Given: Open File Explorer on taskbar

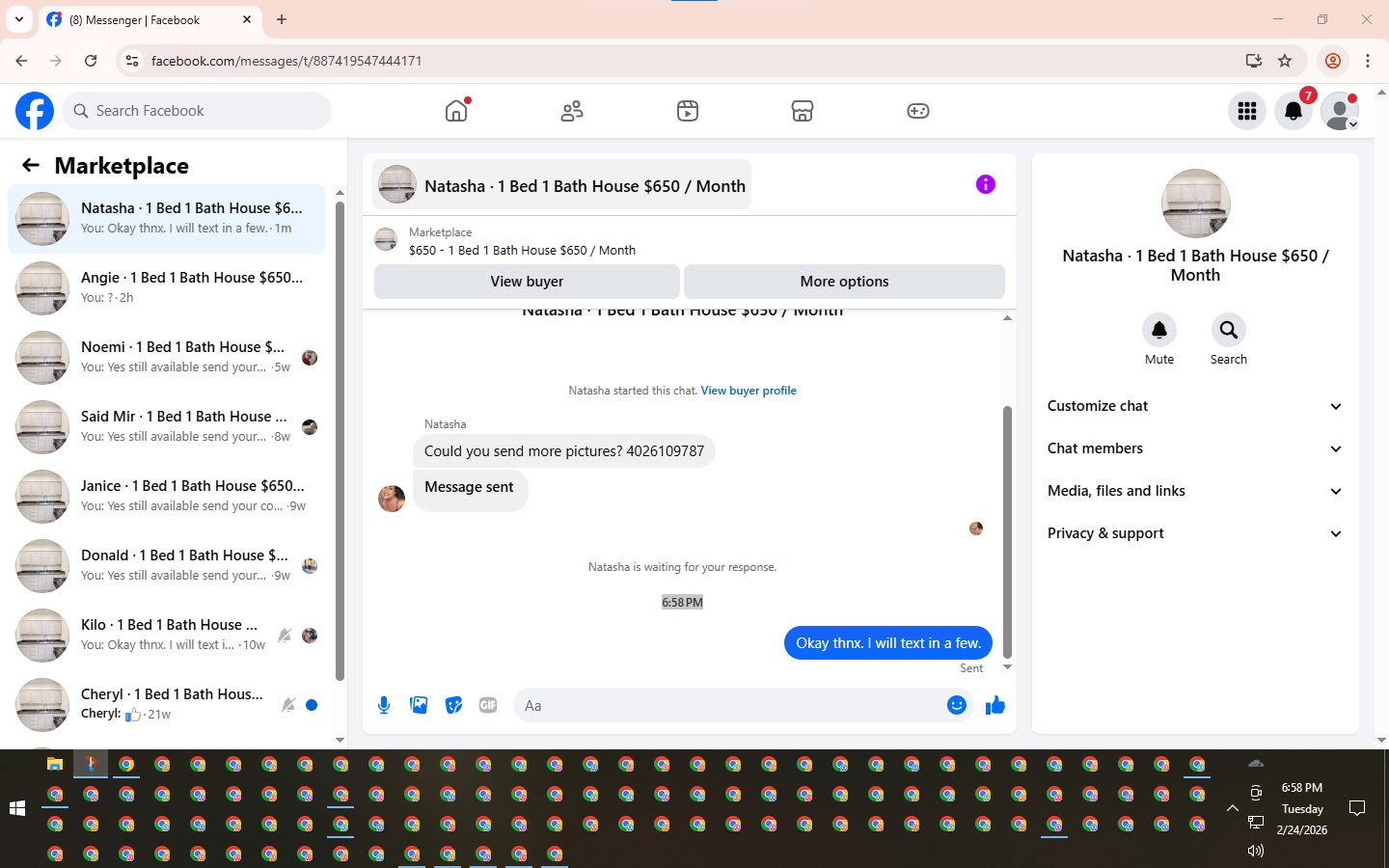Looking at the screenshot, I should [x=55, y=764].
